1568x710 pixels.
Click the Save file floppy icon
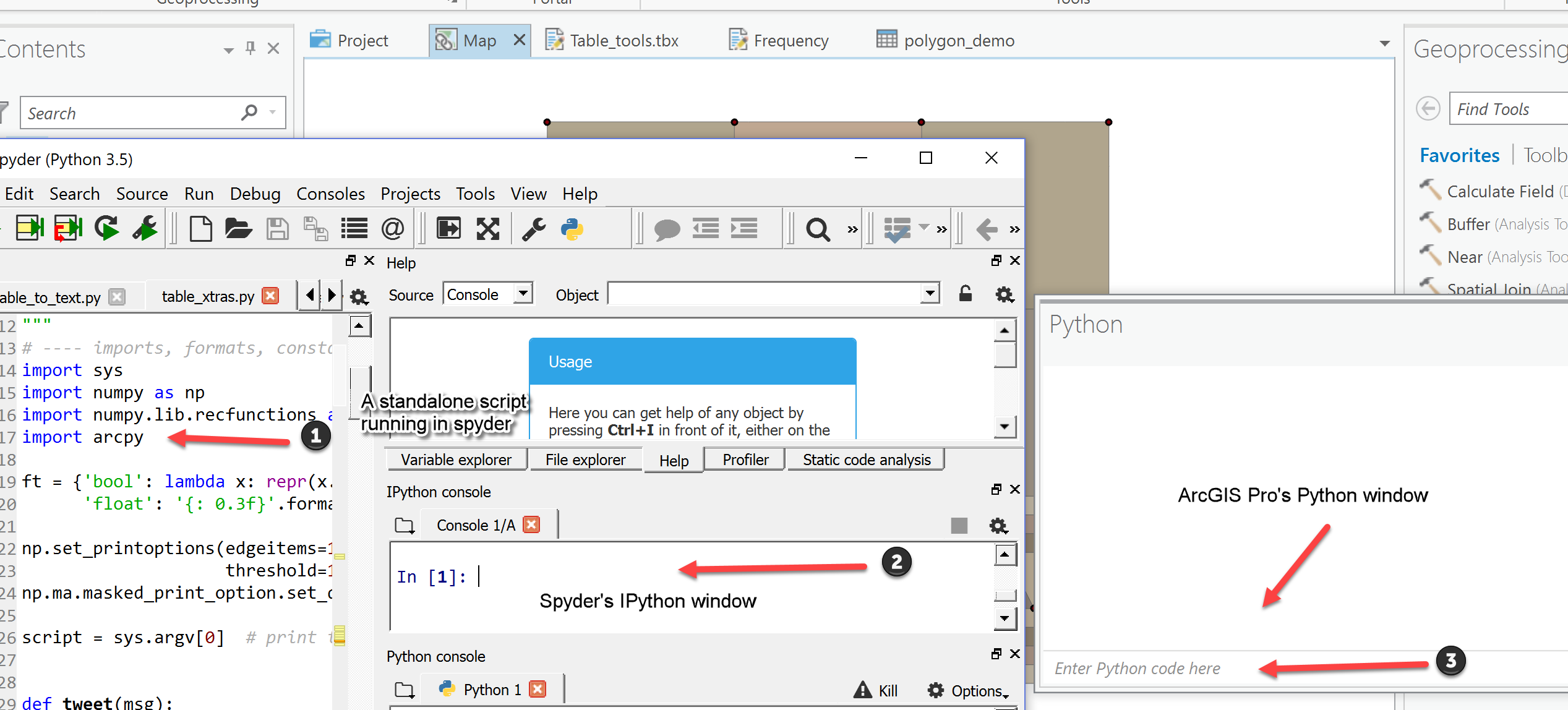pyautogui.click(x=277, y=229)
